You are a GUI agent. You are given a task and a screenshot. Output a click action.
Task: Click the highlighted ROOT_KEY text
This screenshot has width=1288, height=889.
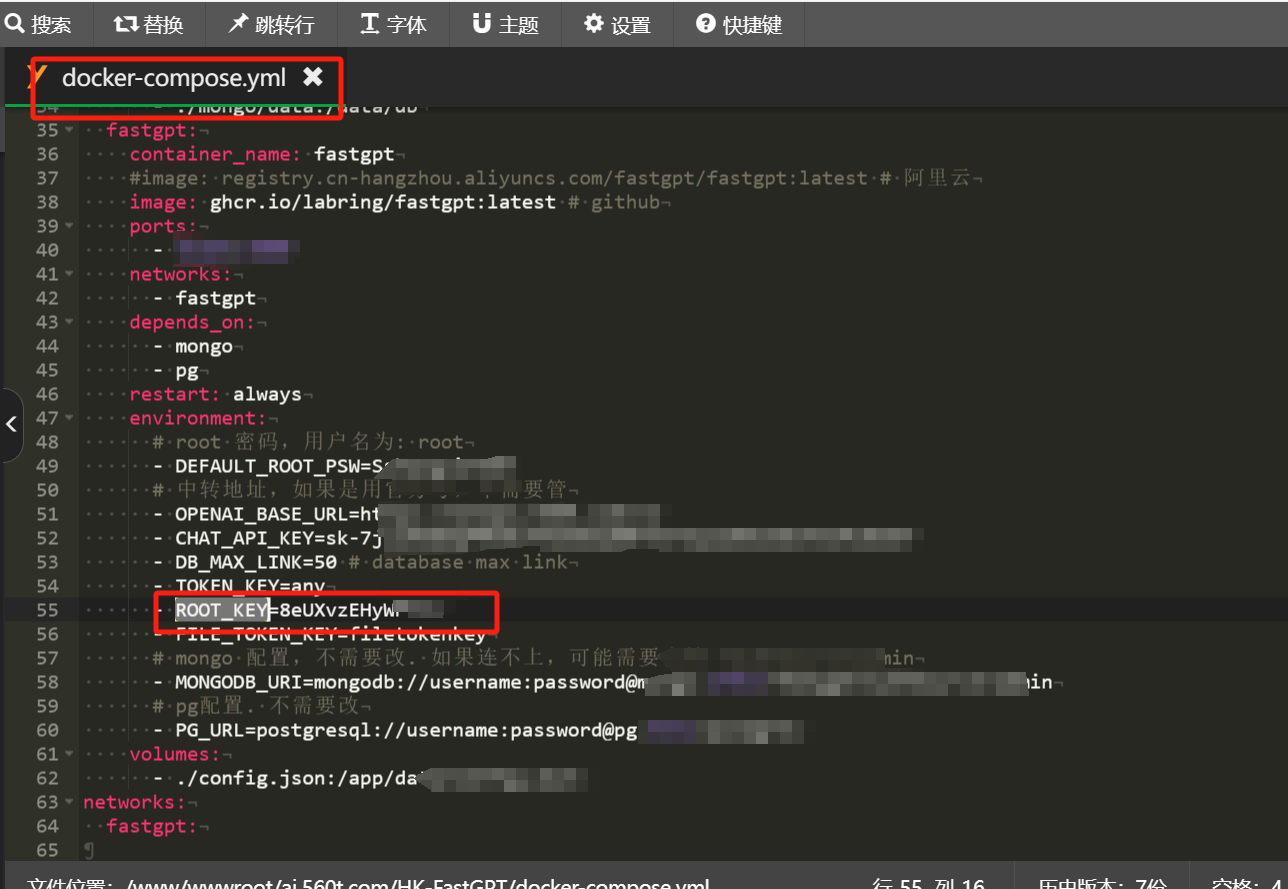coord(222,610)
